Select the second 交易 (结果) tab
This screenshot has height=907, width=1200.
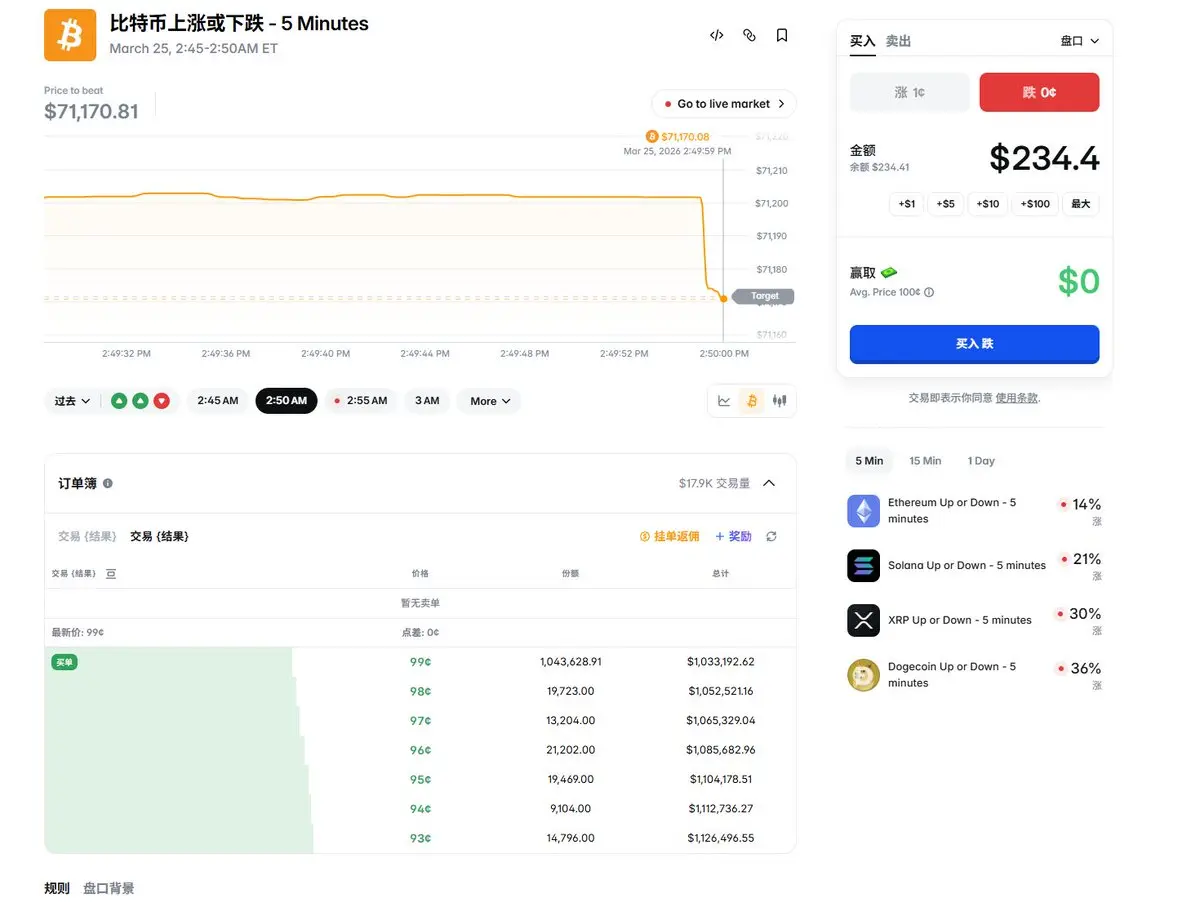[159, 537]
